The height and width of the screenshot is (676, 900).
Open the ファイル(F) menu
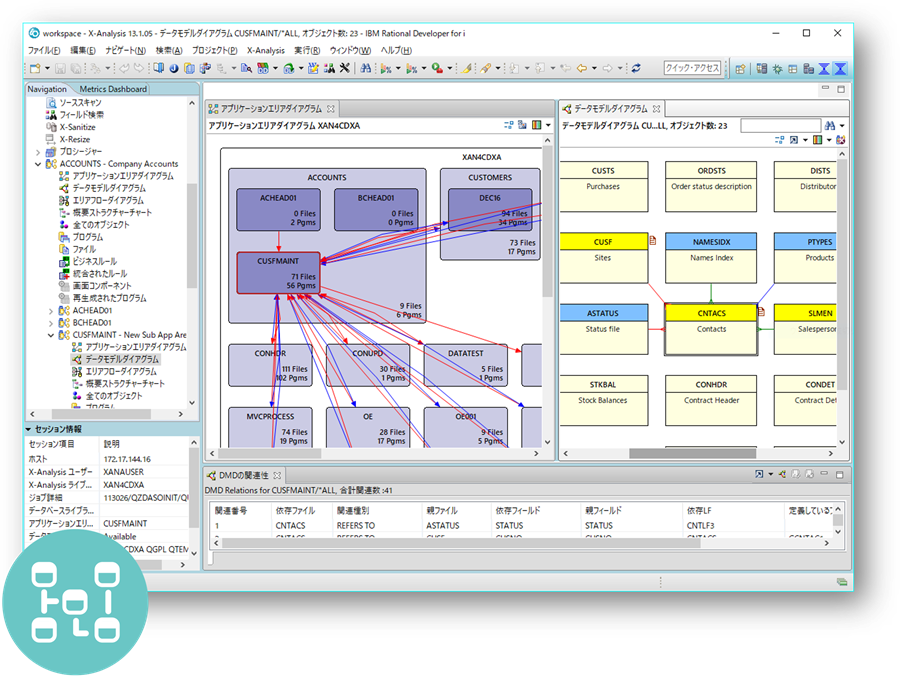click(44, 50)
